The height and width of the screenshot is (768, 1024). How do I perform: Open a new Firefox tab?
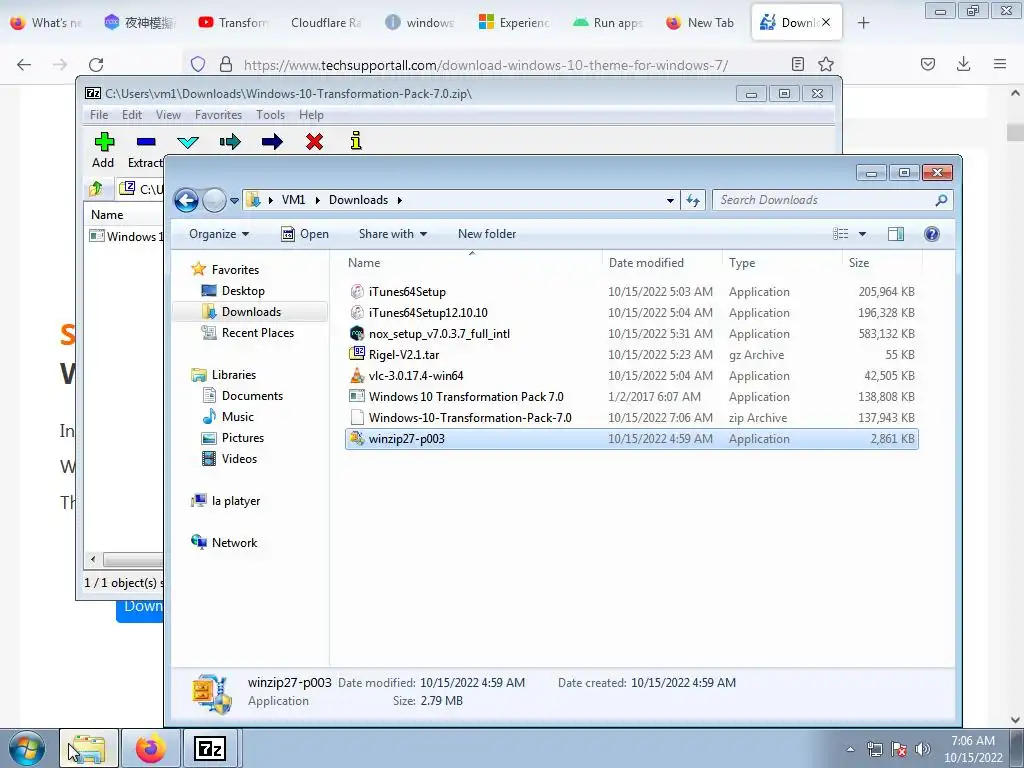pos(863,23)
